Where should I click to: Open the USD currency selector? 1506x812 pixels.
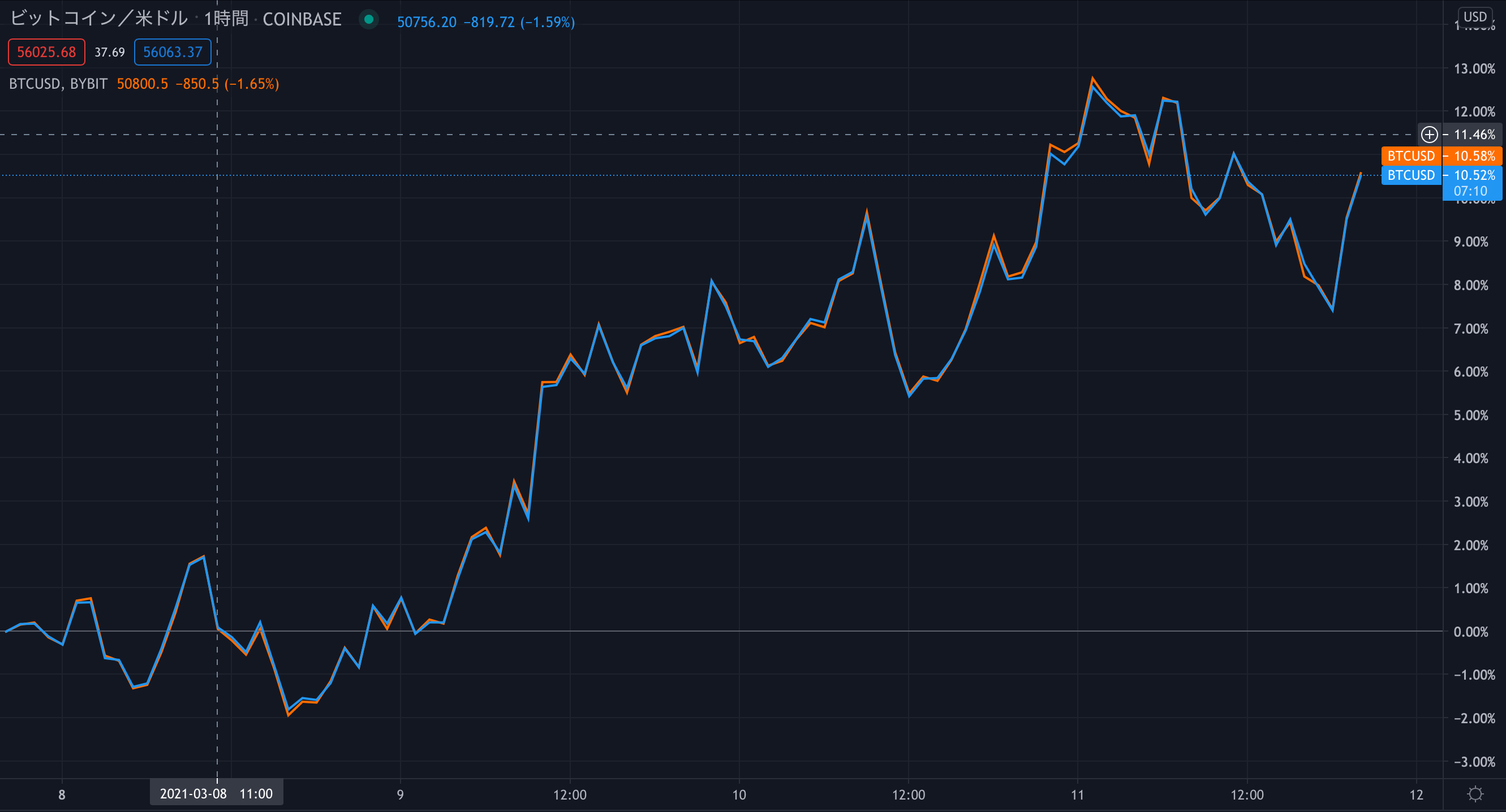pos(1475,17)
